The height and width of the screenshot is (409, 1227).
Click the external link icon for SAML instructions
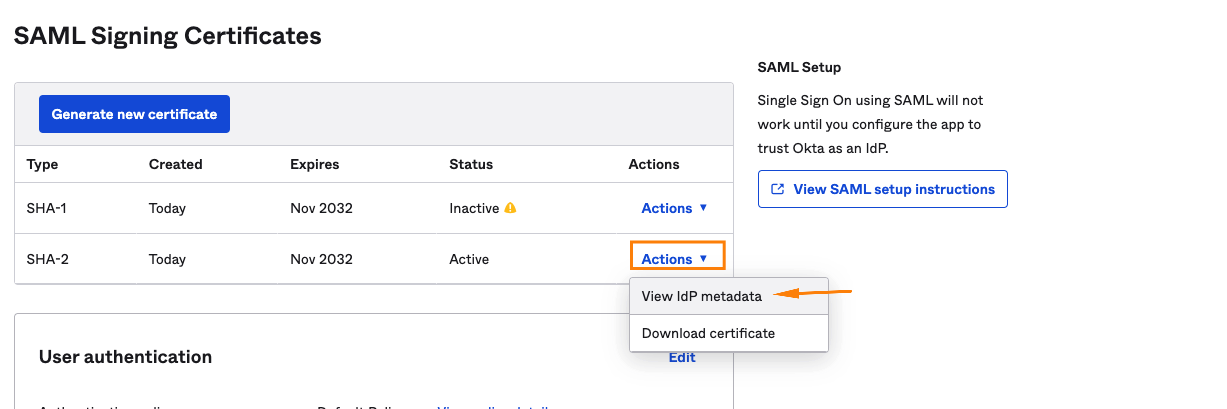[778, 189]
